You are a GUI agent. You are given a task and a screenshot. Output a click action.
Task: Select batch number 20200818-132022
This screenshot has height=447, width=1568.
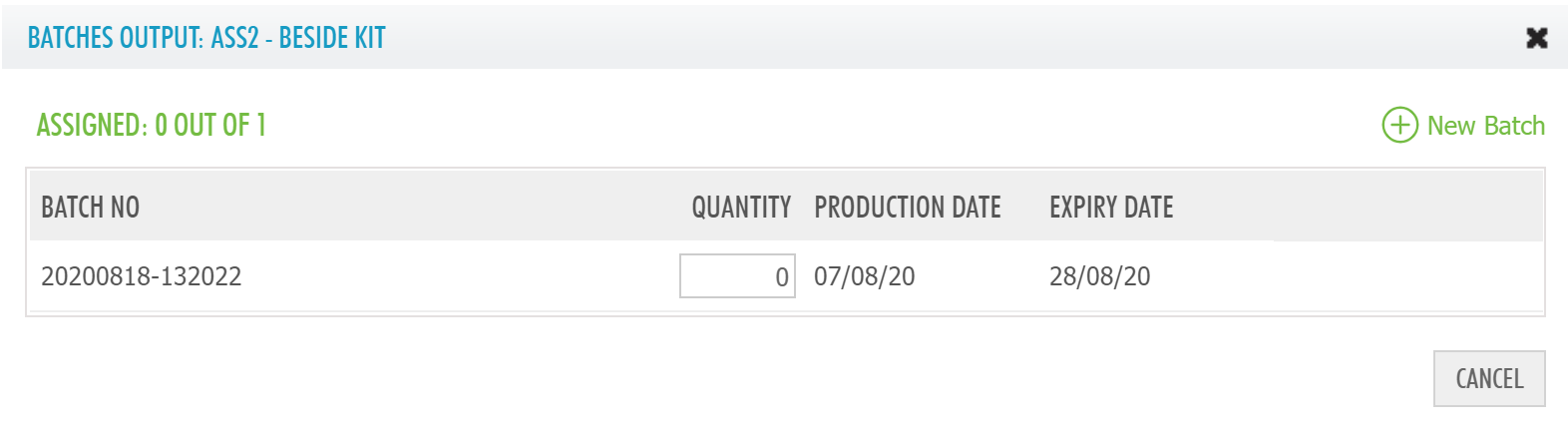[141, 276]
